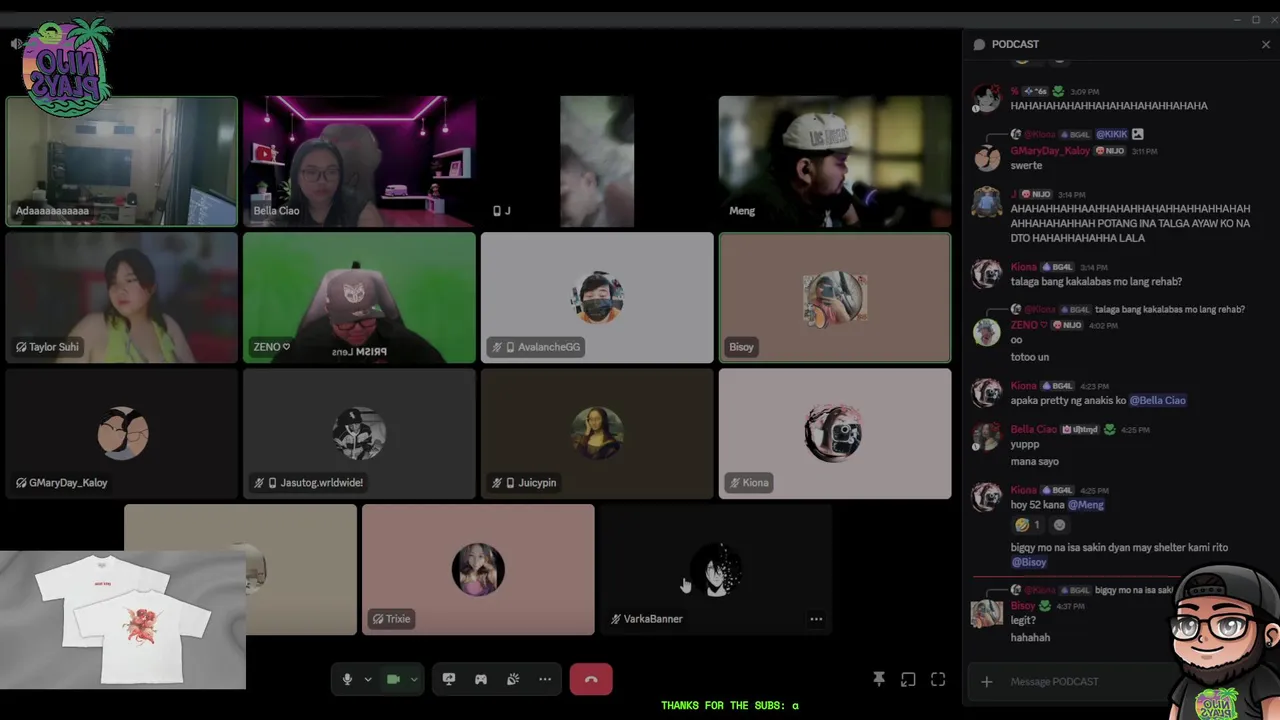The image size is (1280, 720).
Task: Click the 'mana sayo' chat message
Action: click(1034, 462)
